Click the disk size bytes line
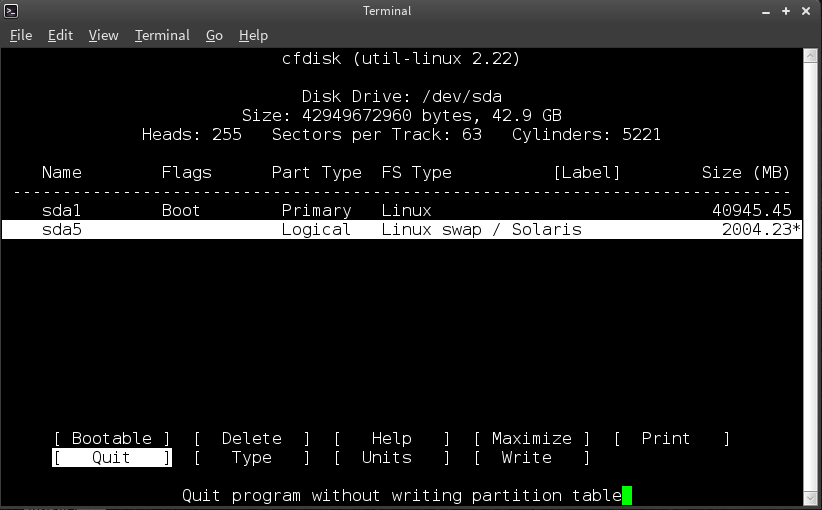This screenshot has height=510, width=822. point(402,115)
